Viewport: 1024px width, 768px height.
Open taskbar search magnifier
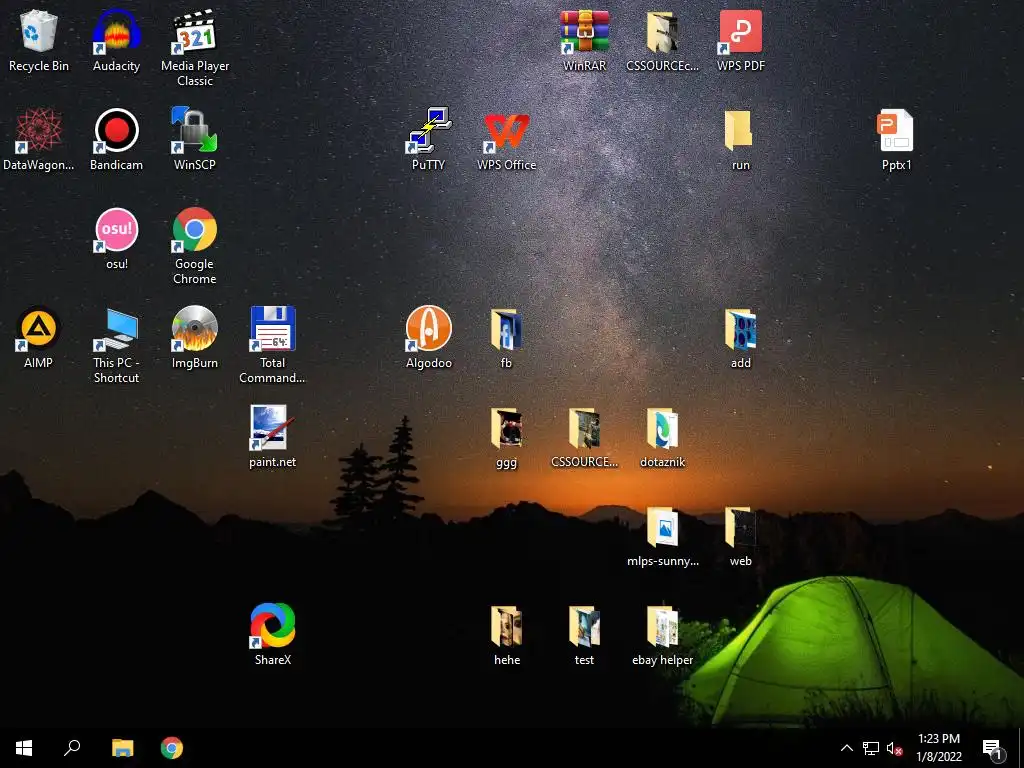click(x=72, y=748)
